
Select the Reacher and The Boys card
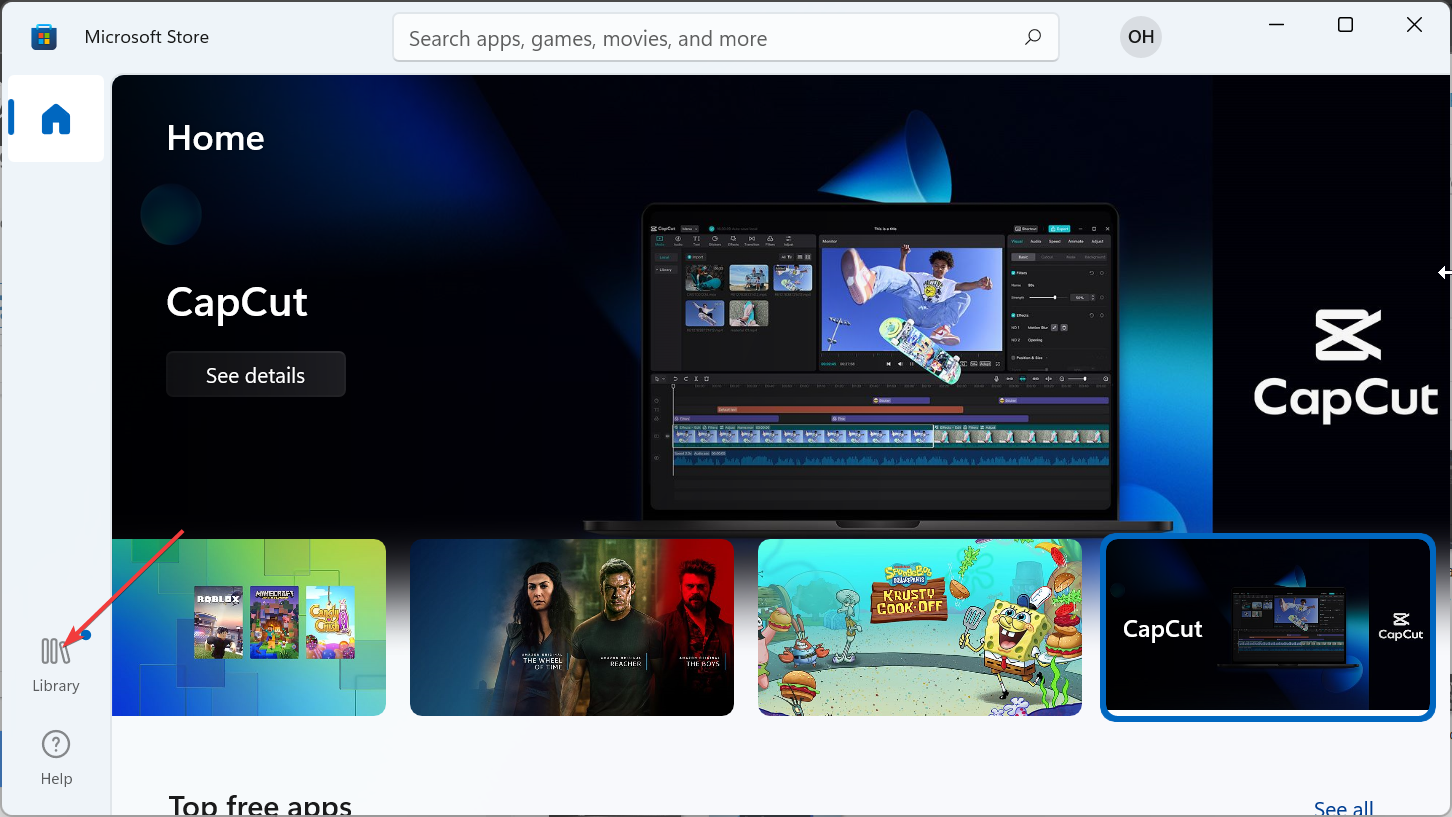click(572, 627)
